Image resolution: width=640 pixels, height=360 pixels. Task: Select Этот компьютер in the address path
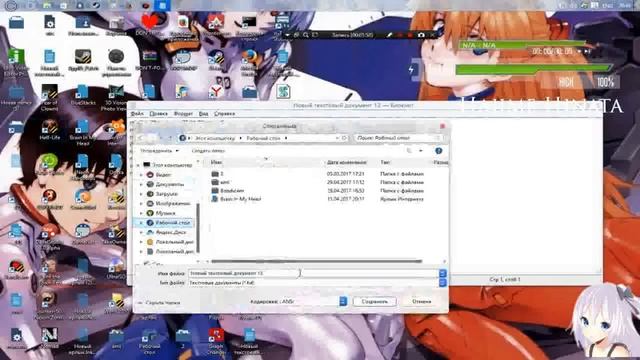[215, 138]
